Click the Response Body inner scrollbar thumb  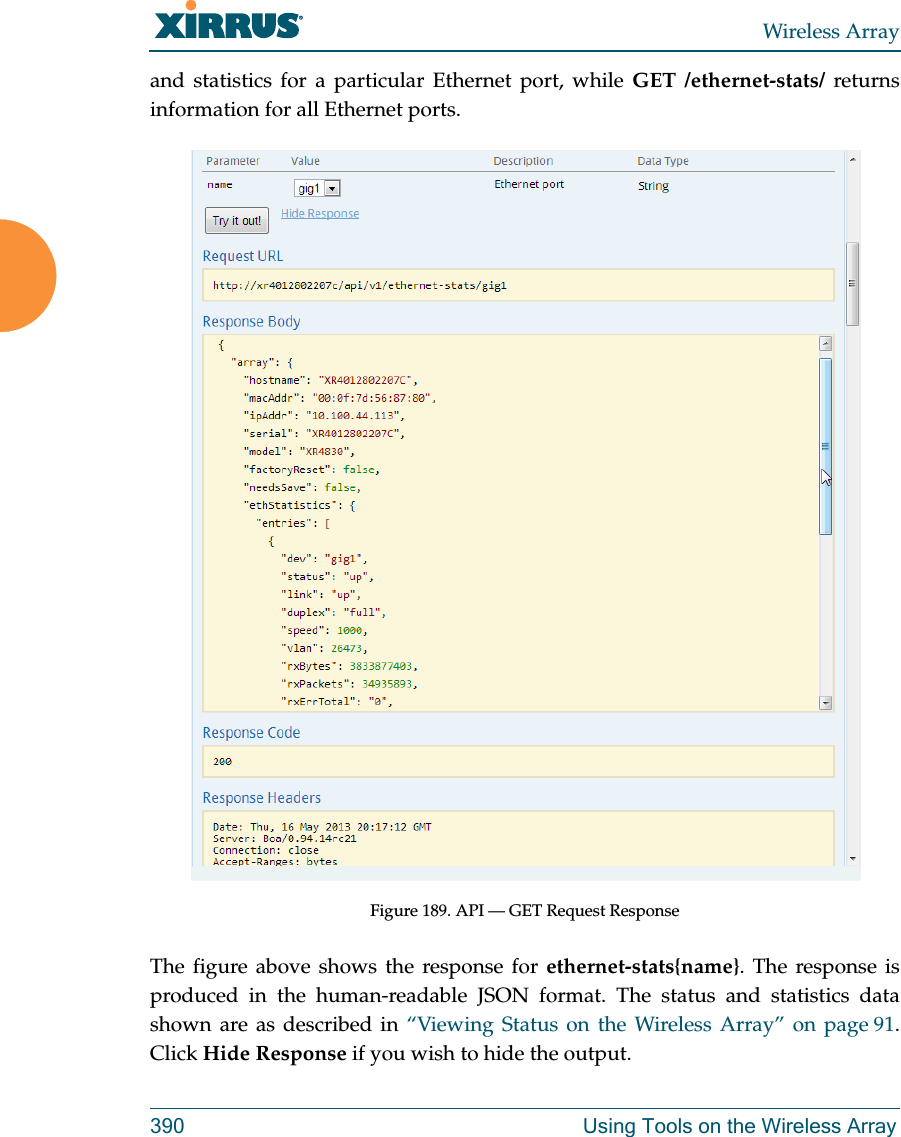(825, 446)
